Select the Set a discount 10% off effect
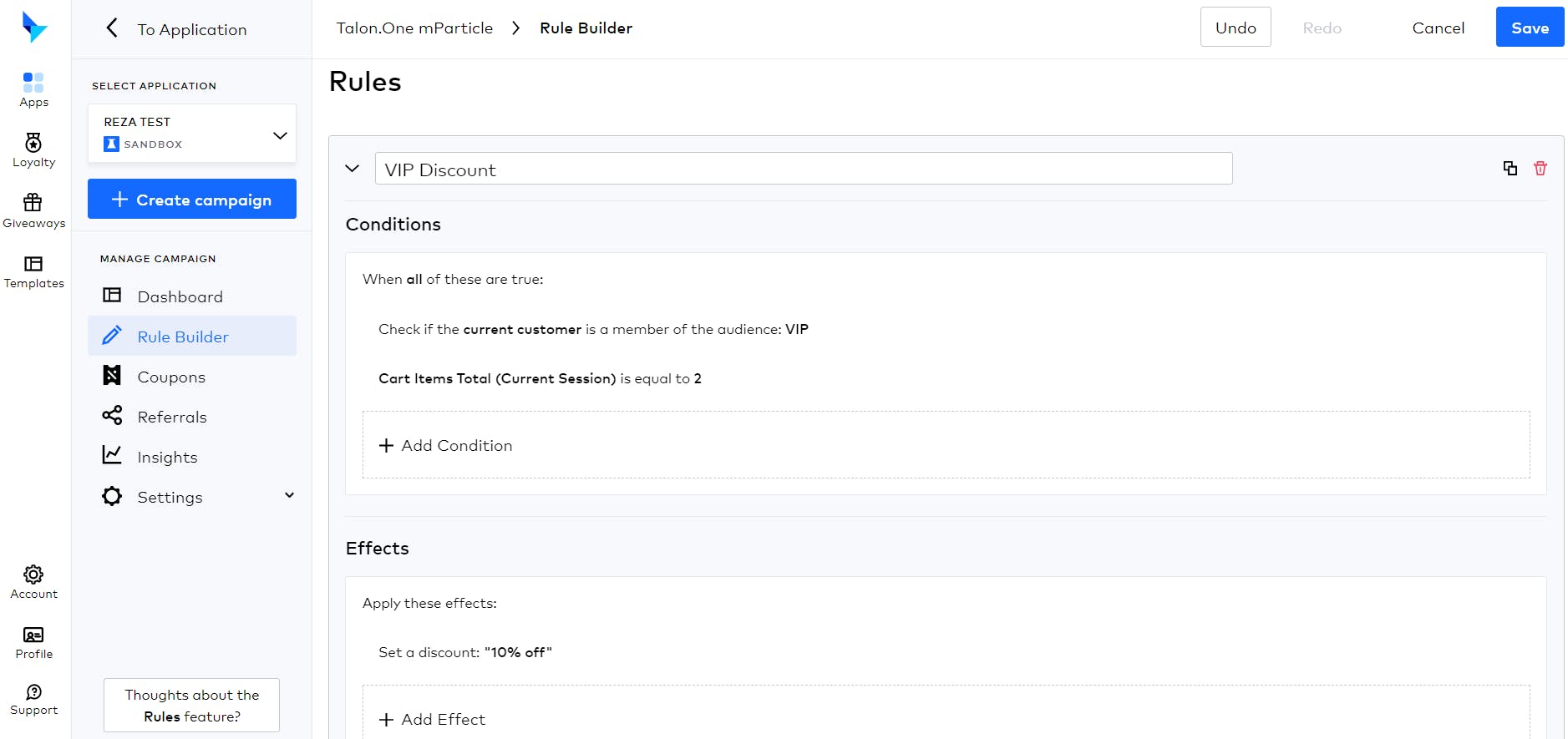The image size is (1568, 739). point(465,652)
